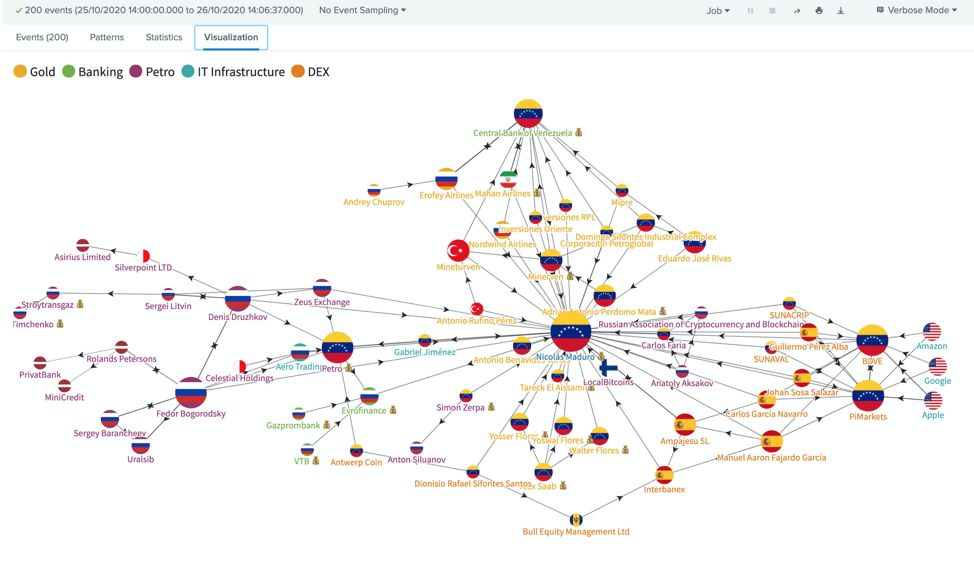Click the Silverpoint LTD node
This screenshot has height=575, width=974.
click(x=143, y=256)
